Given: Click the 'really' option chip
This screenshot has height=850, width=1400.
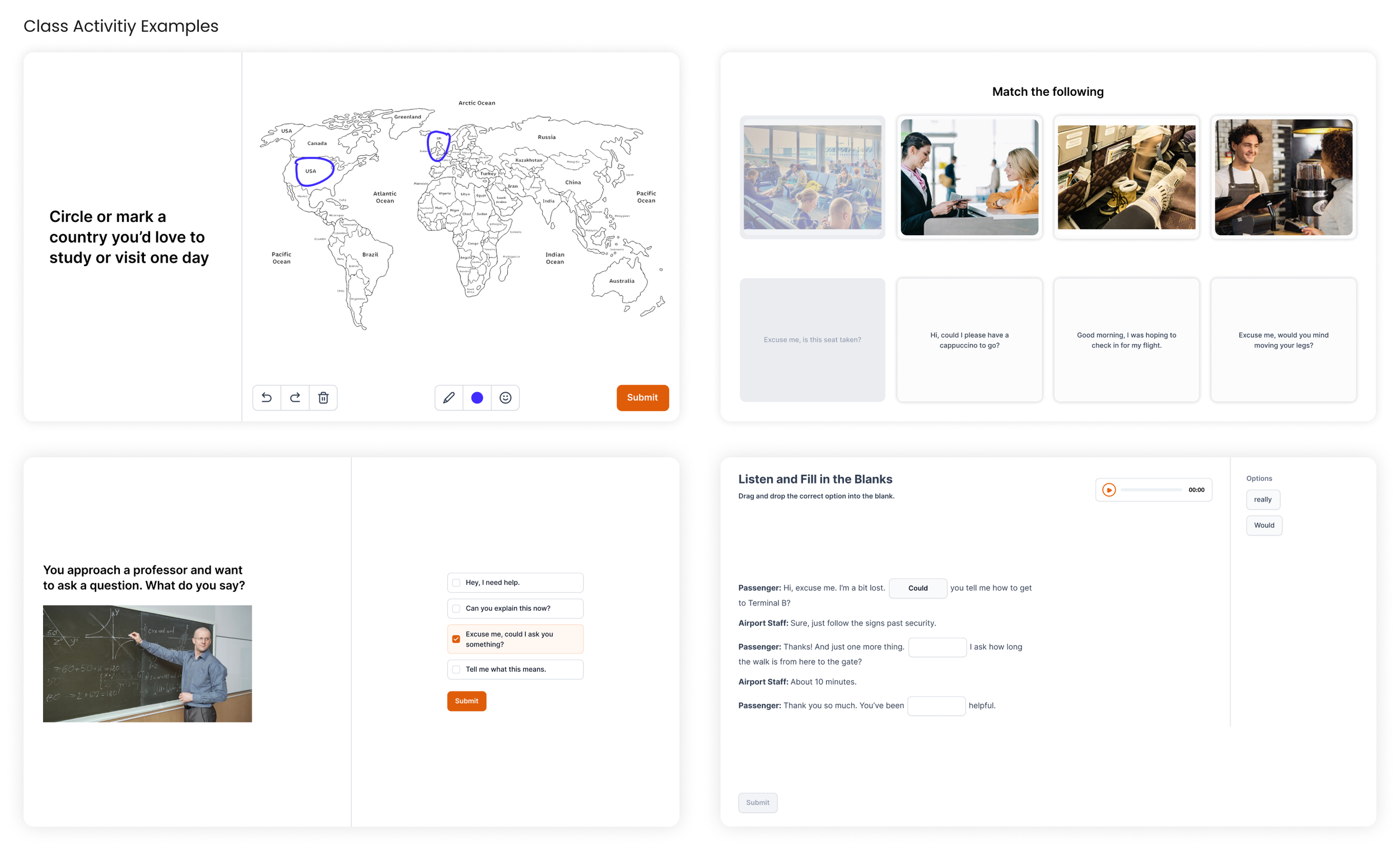Looking at the screenshot, I should click(x=1262, y=499).
